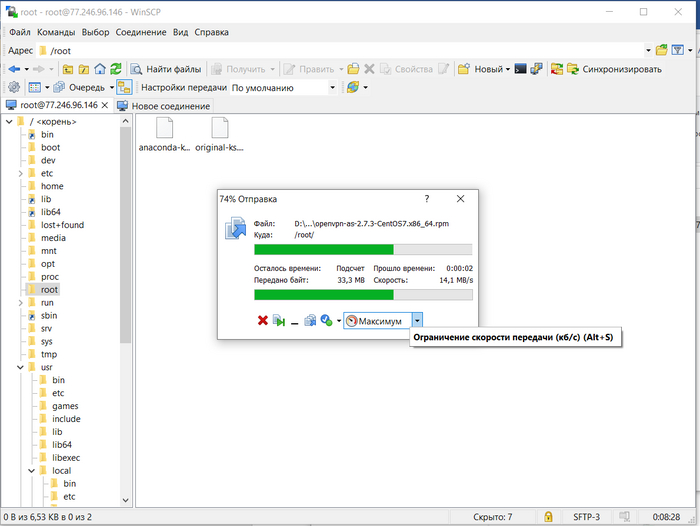This screenshot has height=526, width=700.
Task: Open the По умолчанию transfer settings dropdown
Action: [332, 88]
